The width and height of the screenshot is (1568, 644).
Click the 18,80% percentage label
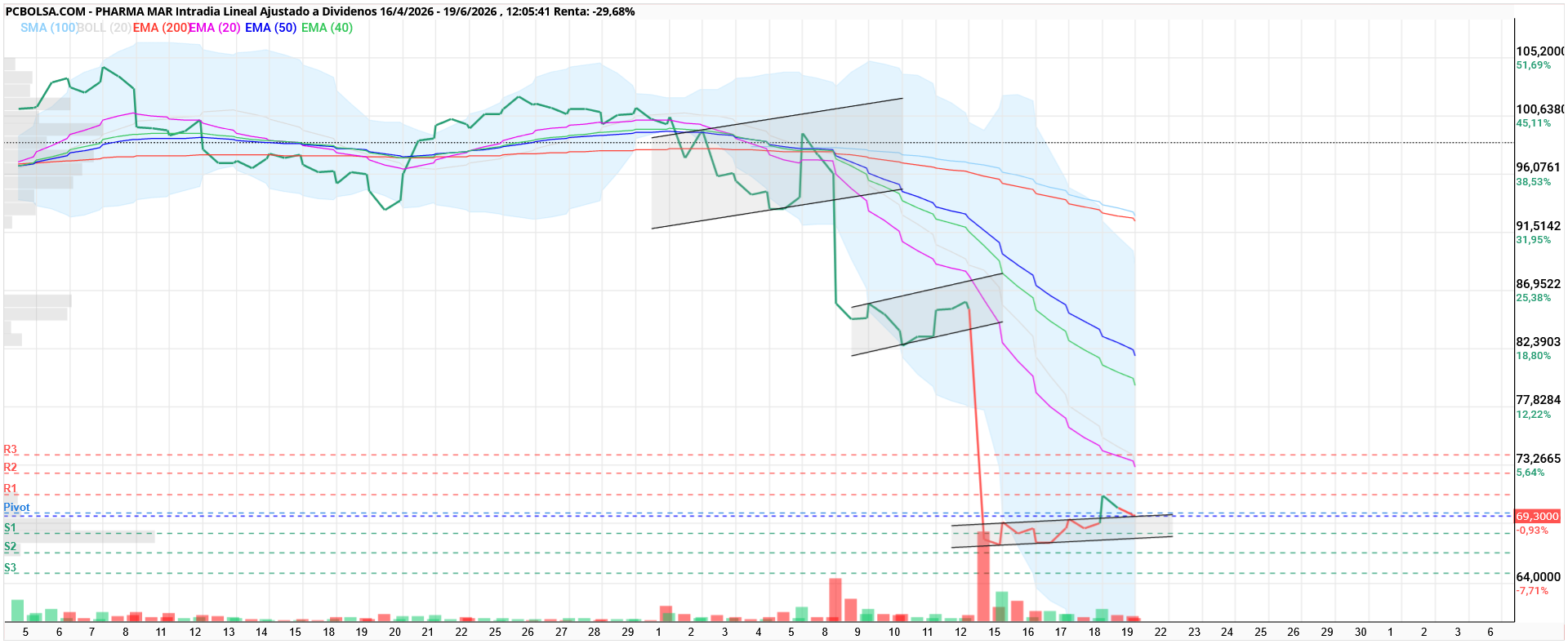coord(1533,356)
